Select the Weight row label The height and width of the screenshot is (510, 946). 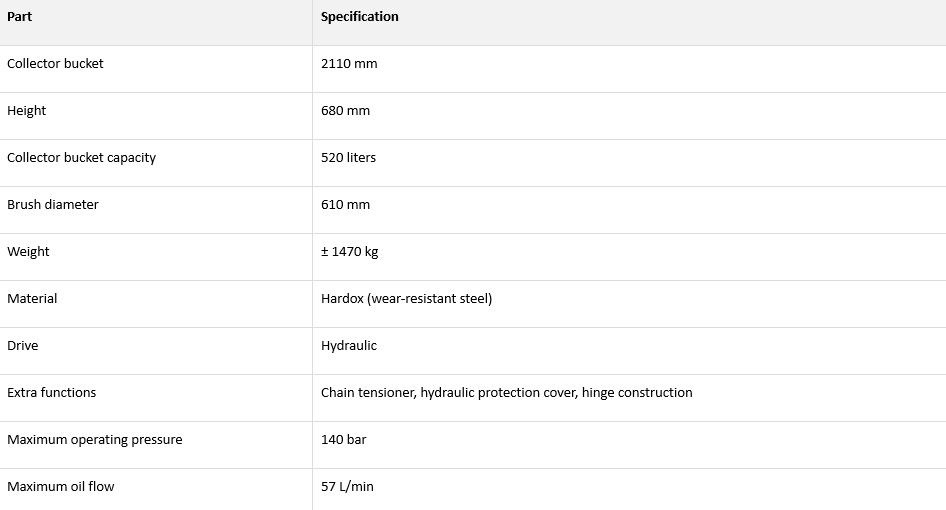pyautogui.click(x=28, y=252)
